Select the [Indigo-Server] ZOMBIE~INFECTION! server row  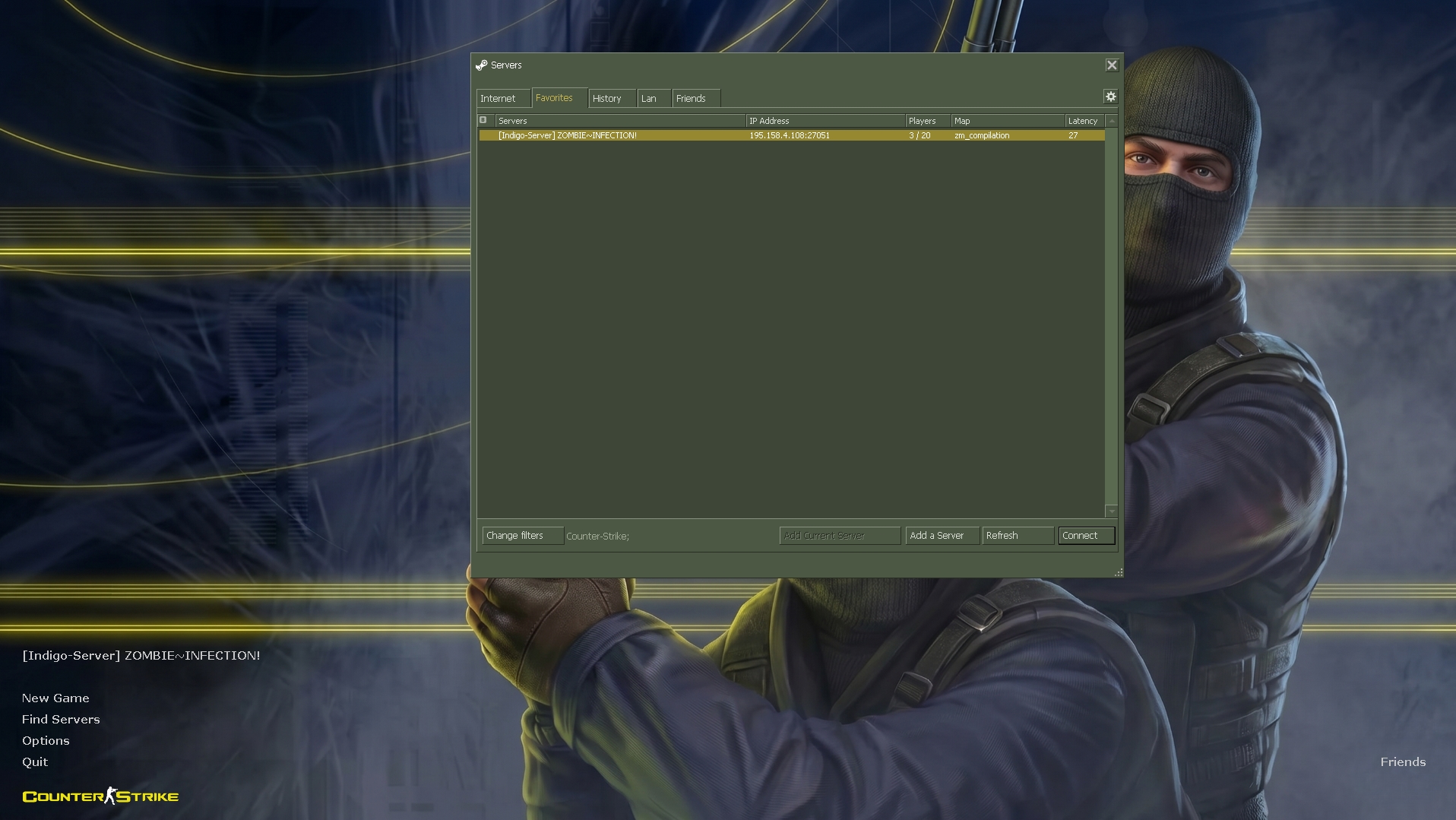coord(791,135)
